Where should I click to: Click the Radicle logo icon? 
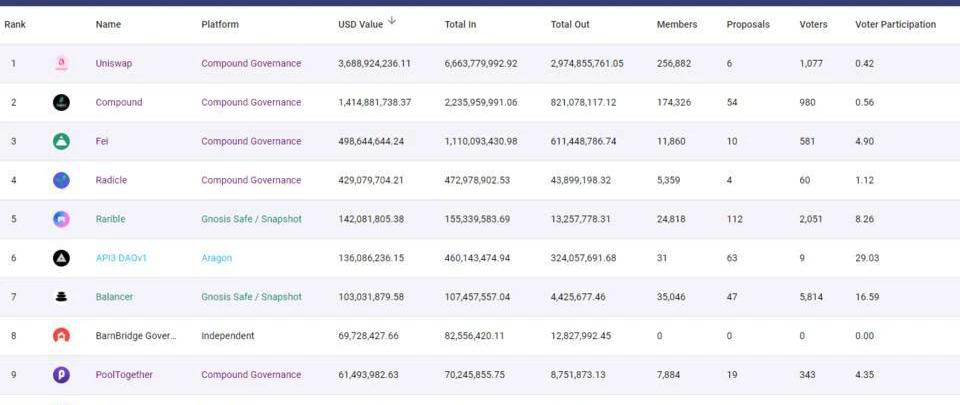(x=61, y=180)
